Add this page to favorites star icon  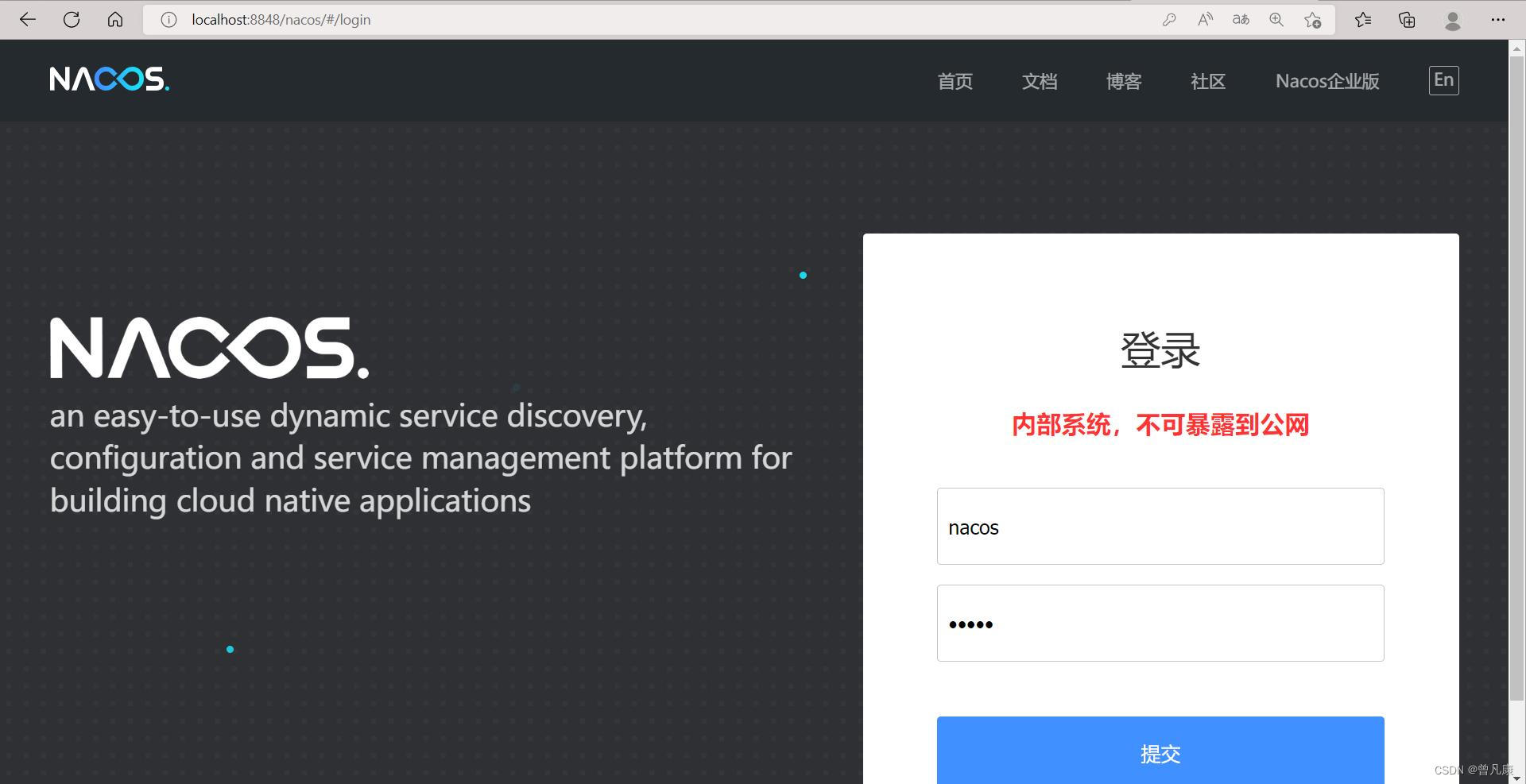click(x=1312, y=19)
